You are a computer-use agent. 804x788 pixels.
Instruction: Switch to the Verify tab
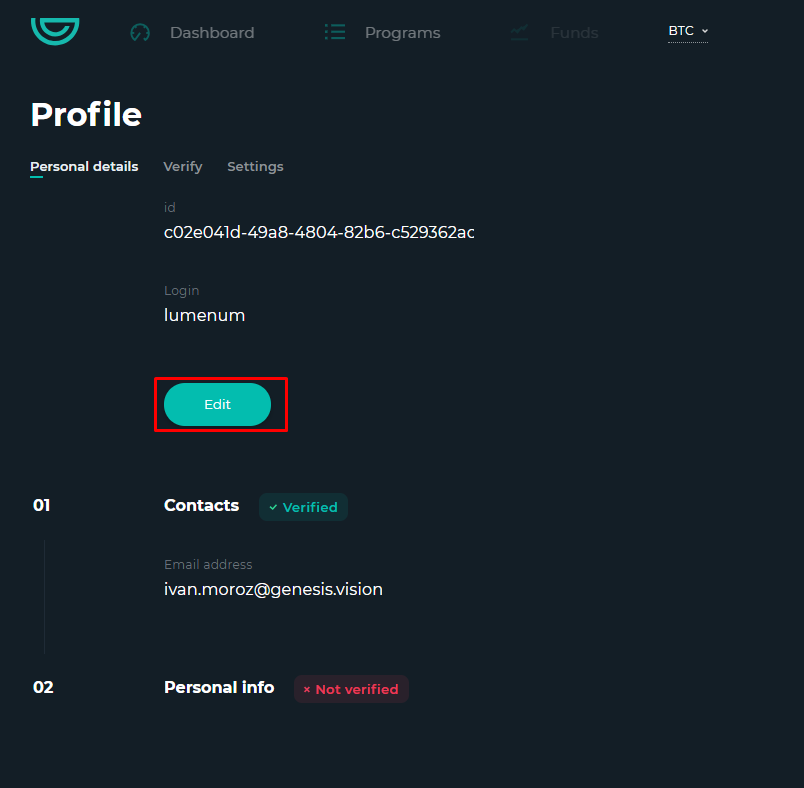click(183, 167)
